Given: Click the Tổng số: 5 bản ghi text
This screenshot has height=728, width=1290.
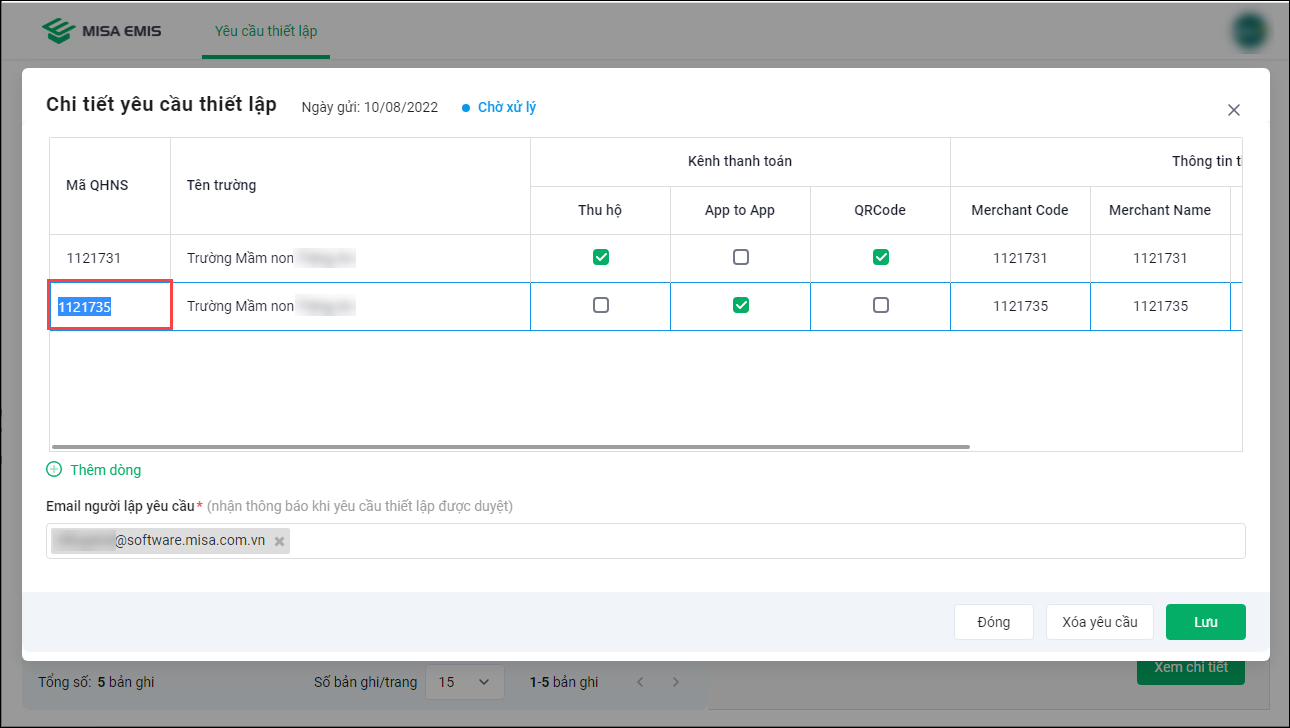Looking at the screenshot, I should (x=96, y=682).
